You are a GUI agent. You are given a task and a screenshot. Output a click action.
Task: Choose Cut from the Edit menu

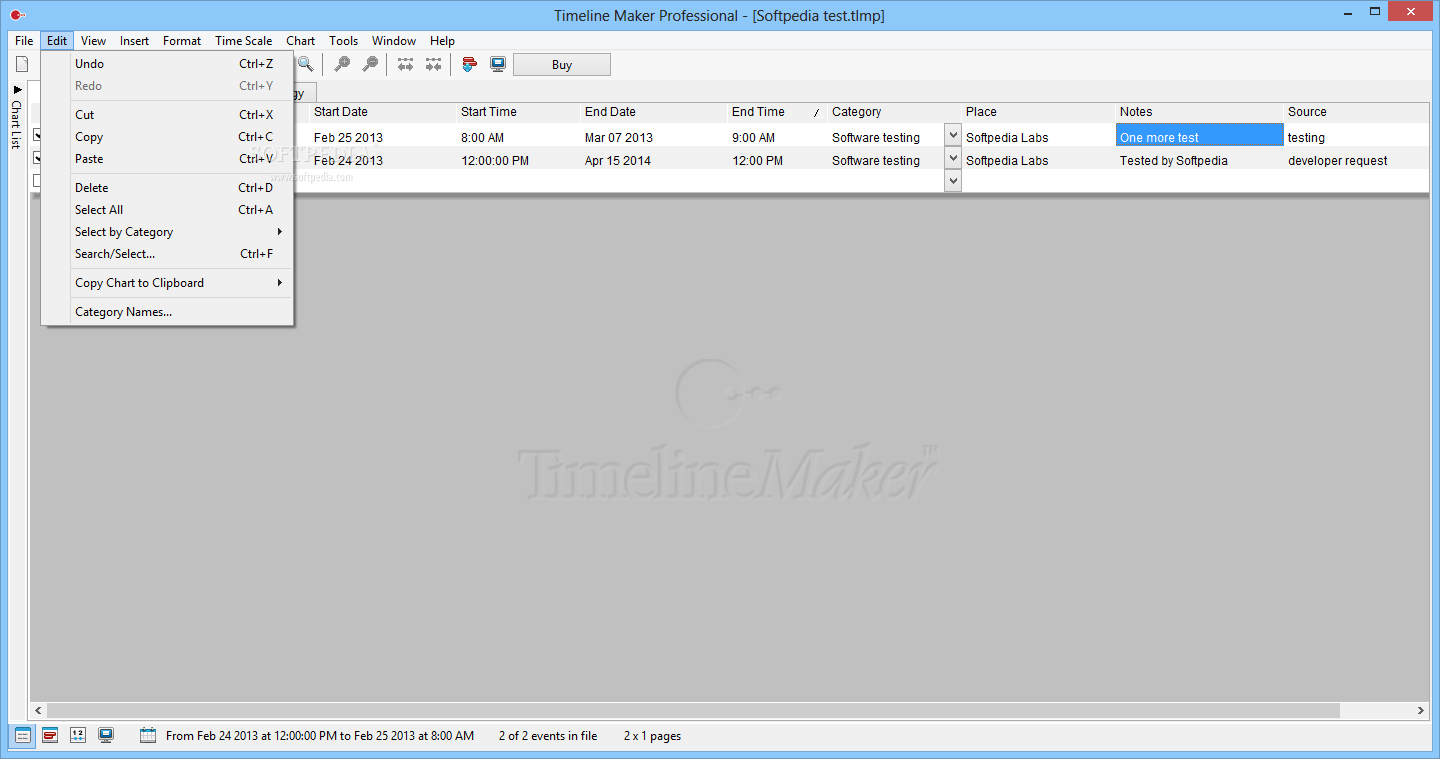tap(167, 115)
